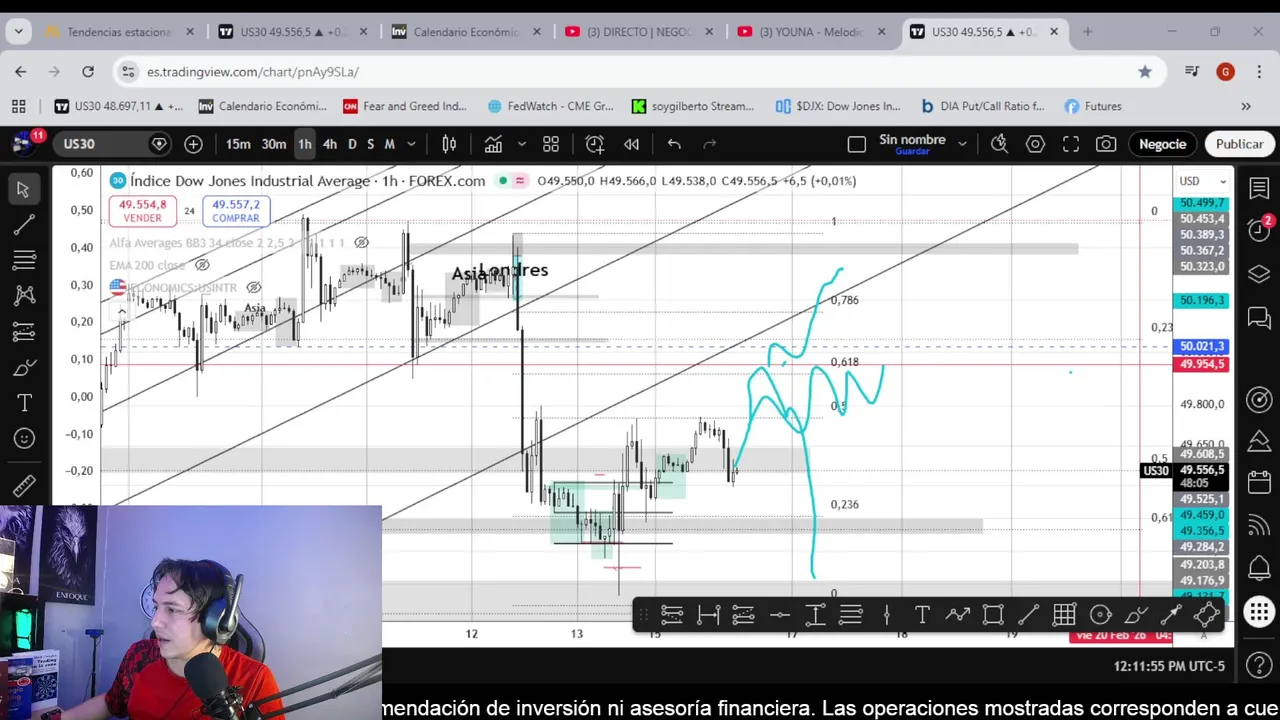Select the text tool in left sidebar
The width and height of the screenshot is (1280, 720).
pyautogui.click(x=23, y=402)
